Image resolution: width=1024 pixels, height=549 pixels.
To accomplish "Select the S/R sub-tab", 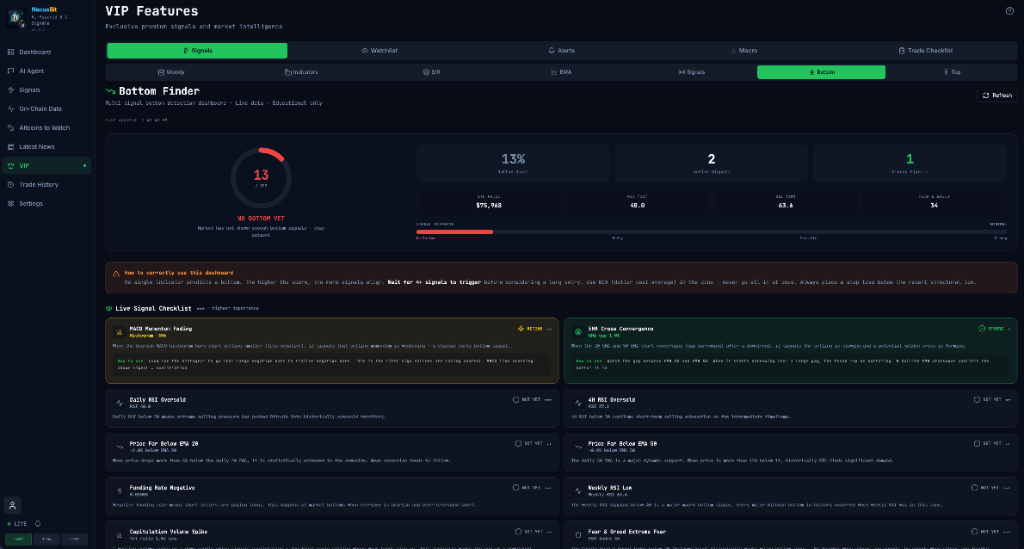I will 431,72.
